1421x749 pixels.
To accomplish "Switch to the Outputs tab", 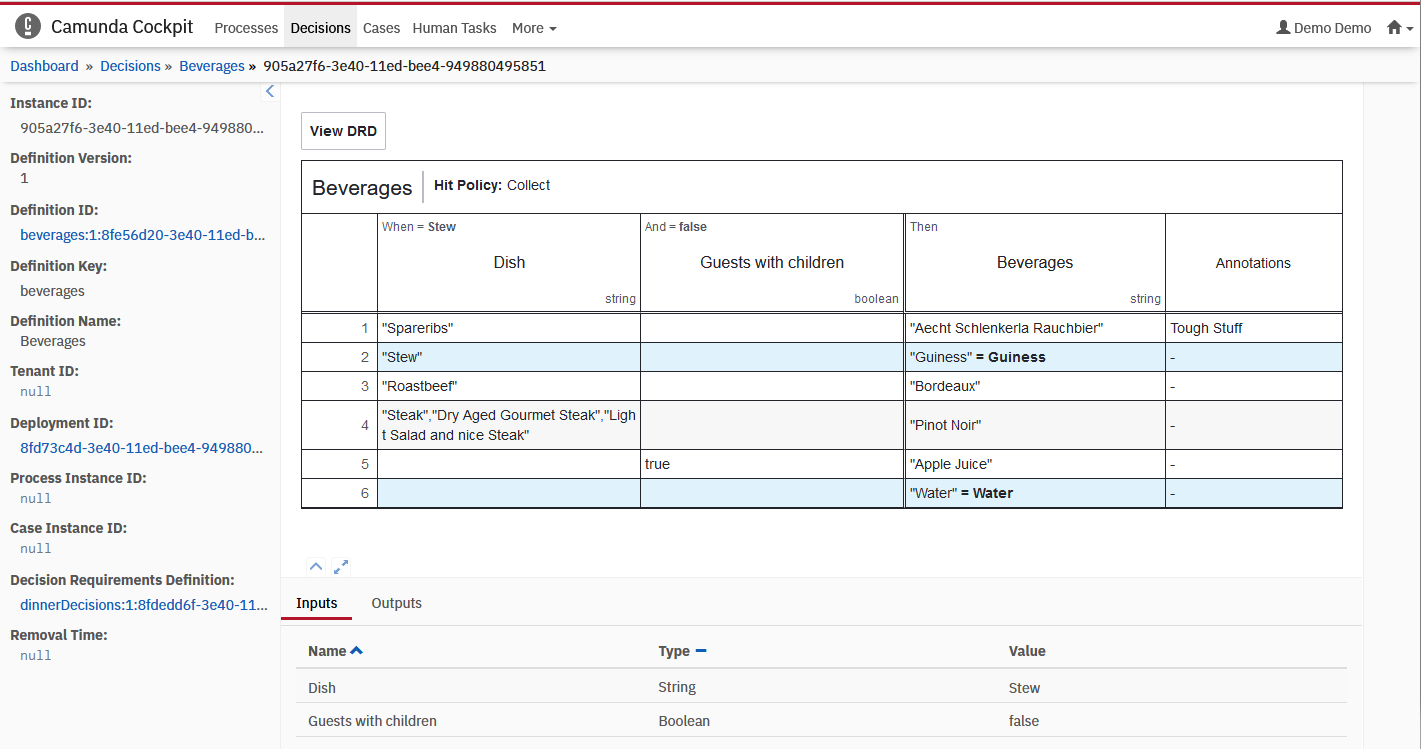I will coord(396,603).
